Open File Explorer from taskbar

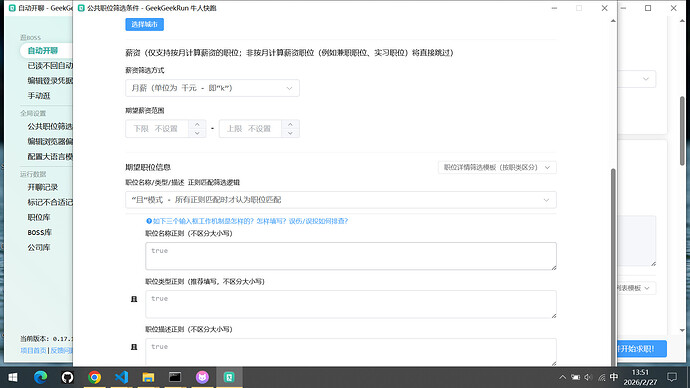point(148,377)
